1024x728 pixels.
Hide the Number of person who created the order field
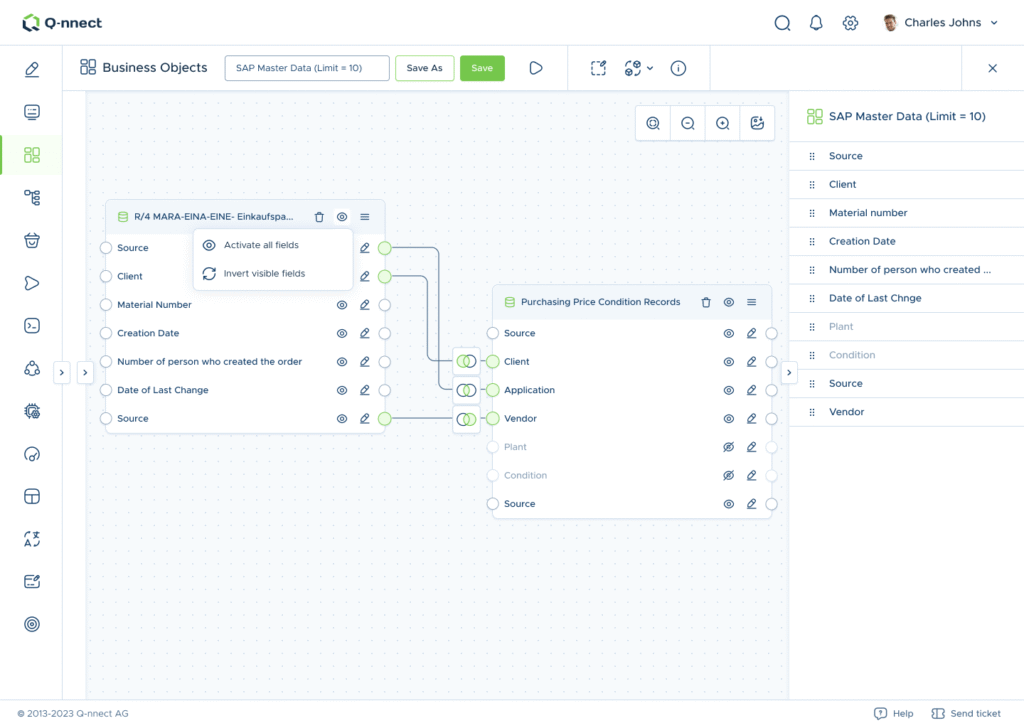(342, 362)
